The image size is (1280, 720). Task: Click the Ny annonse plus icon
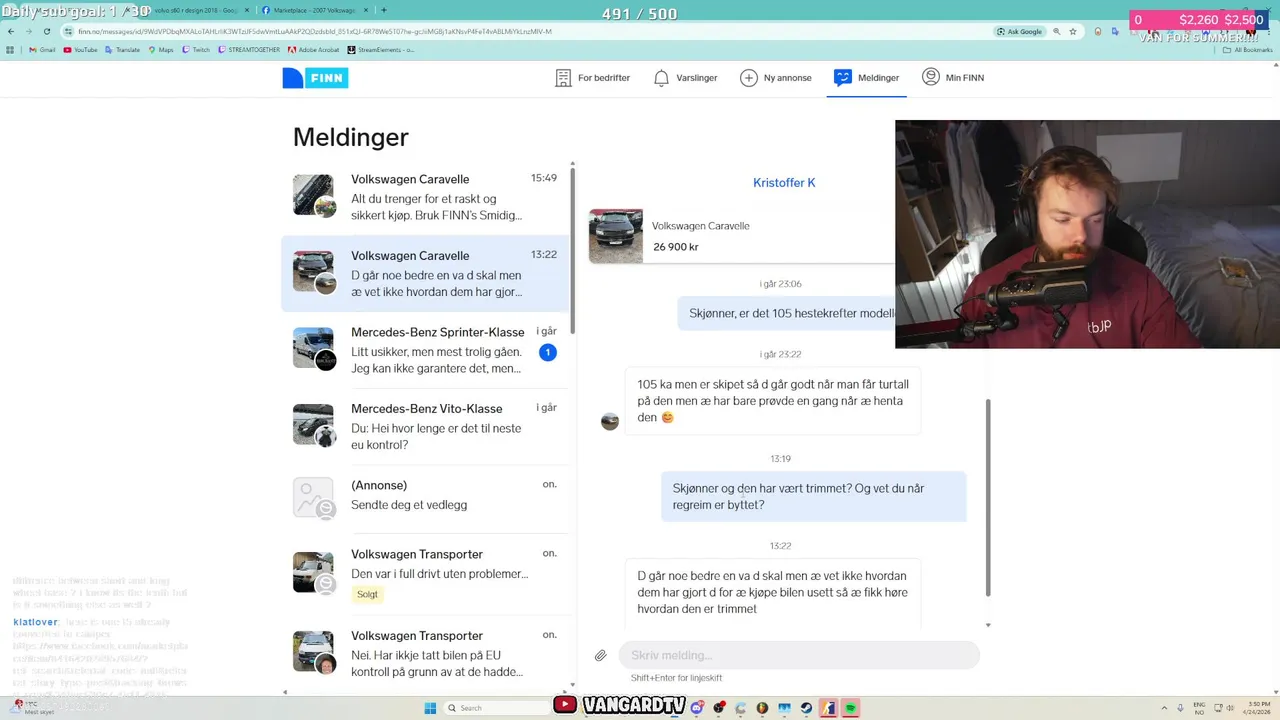[x=748, y=78]
